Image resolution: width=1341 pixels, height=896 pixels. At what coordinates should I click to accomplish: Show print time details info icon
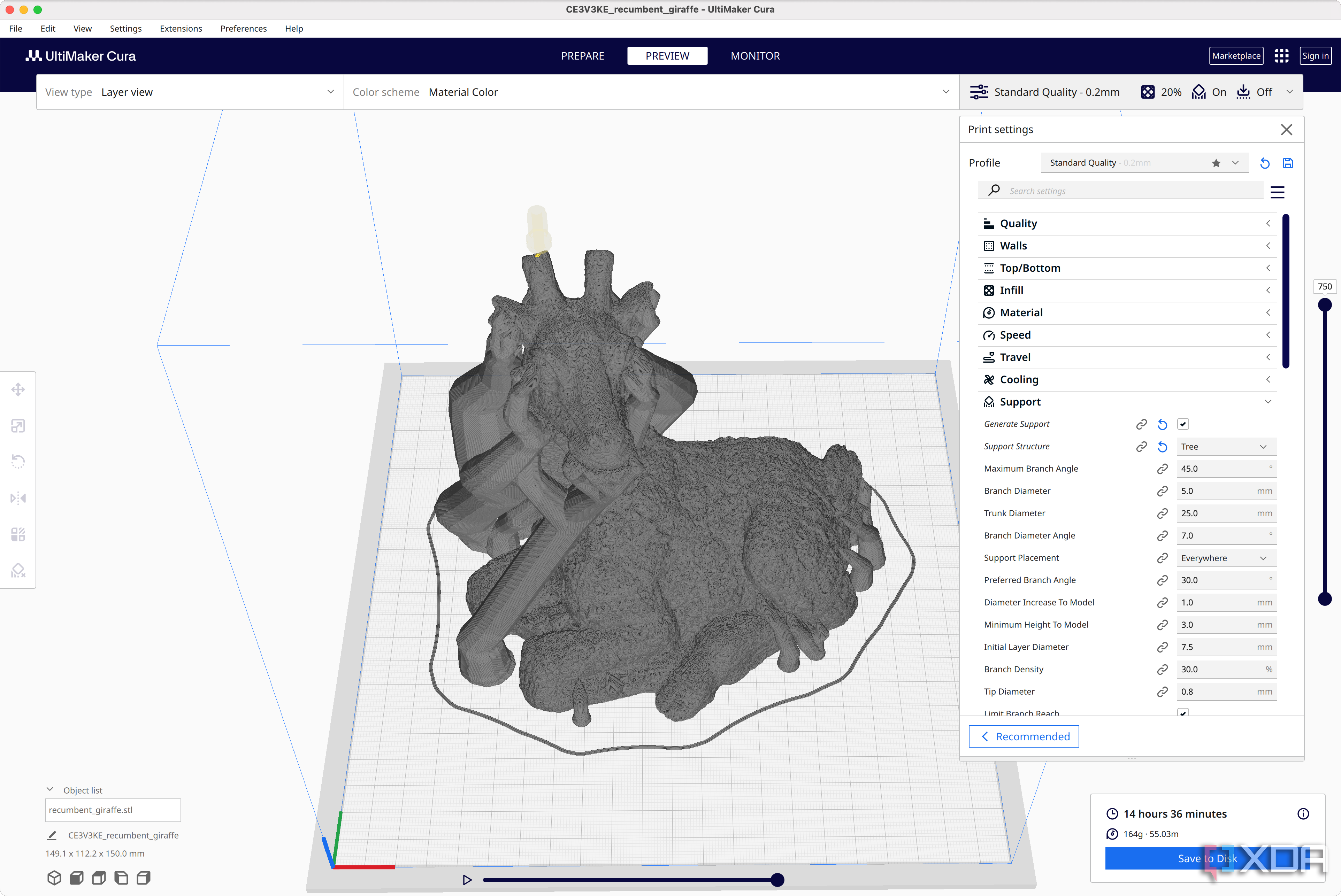(x=1303, y=814)
